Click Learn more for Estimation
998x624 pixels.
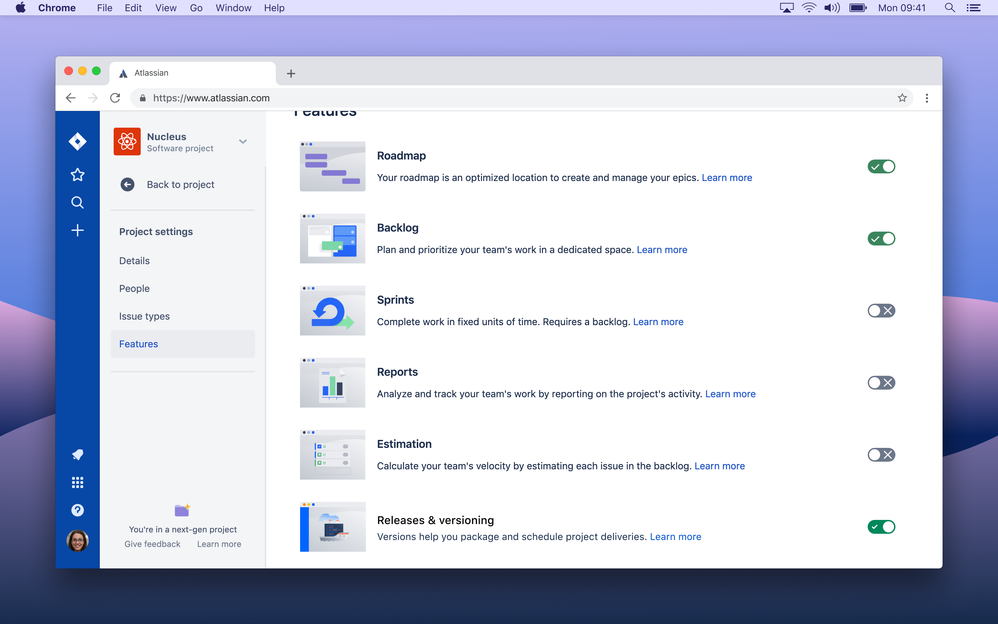[720, 466]
